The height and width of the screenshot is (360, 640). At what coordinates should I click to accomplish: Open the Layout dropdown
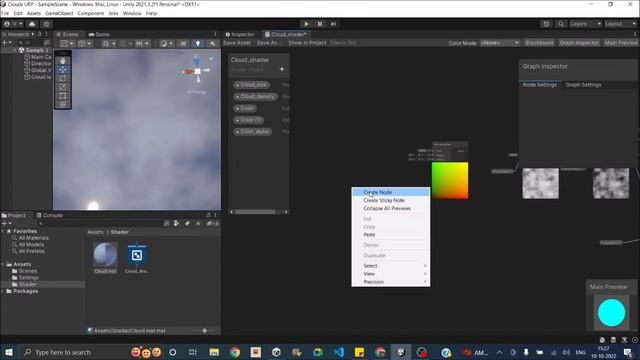[620, 24]
